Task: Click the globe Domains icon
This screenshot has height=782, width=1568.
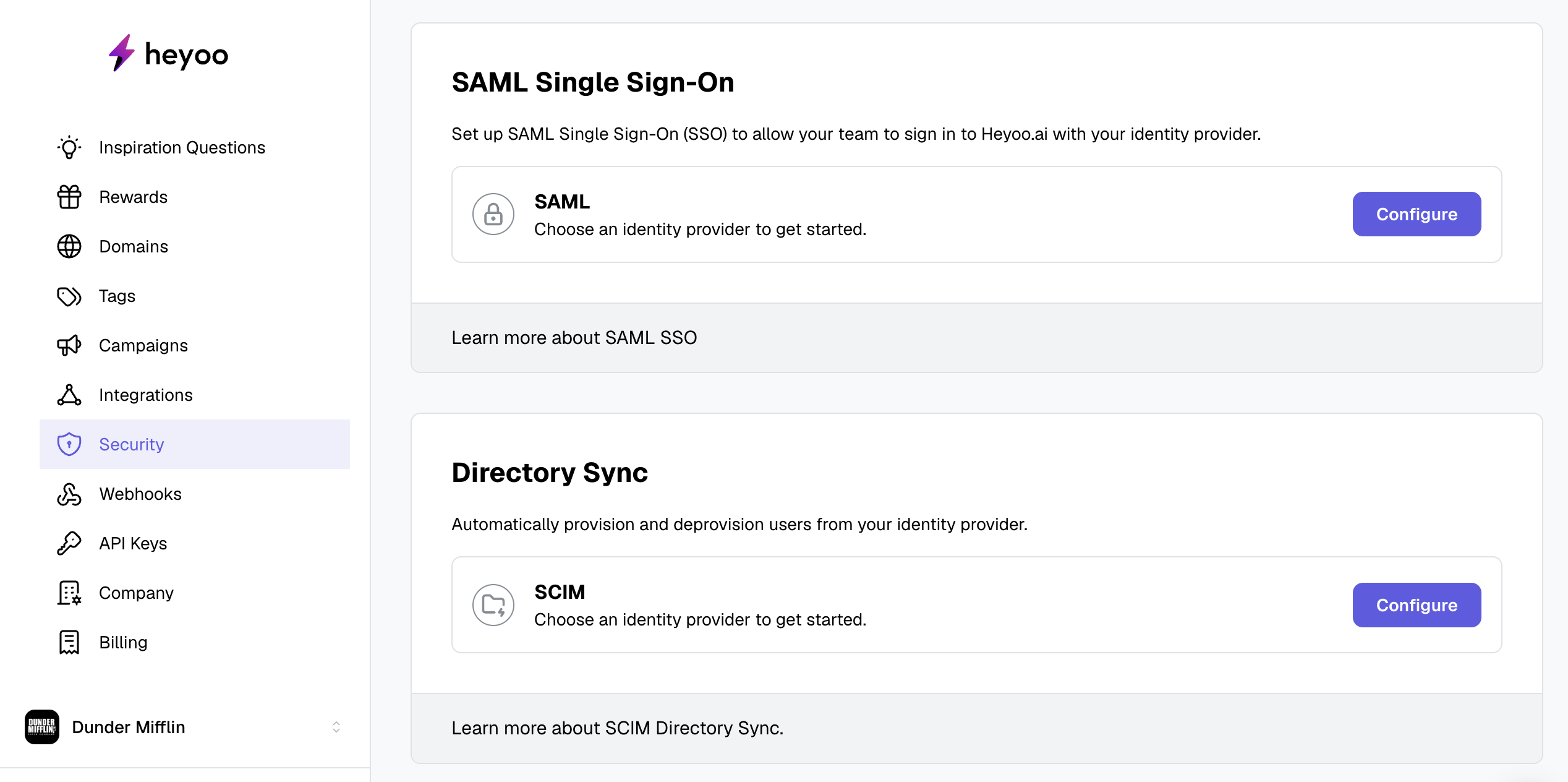Action: (x=69, y=246)
